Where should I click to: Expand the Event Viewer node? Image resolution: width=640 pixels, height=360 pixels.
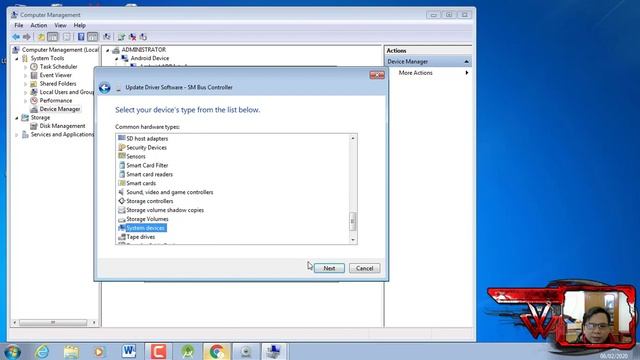26,76
